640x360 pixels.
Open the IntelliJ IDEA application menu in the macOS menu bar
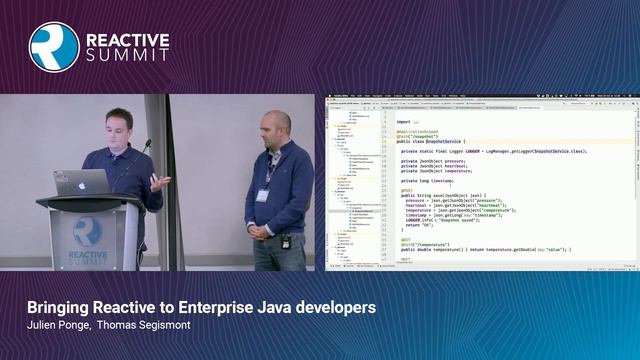point(341,96)
